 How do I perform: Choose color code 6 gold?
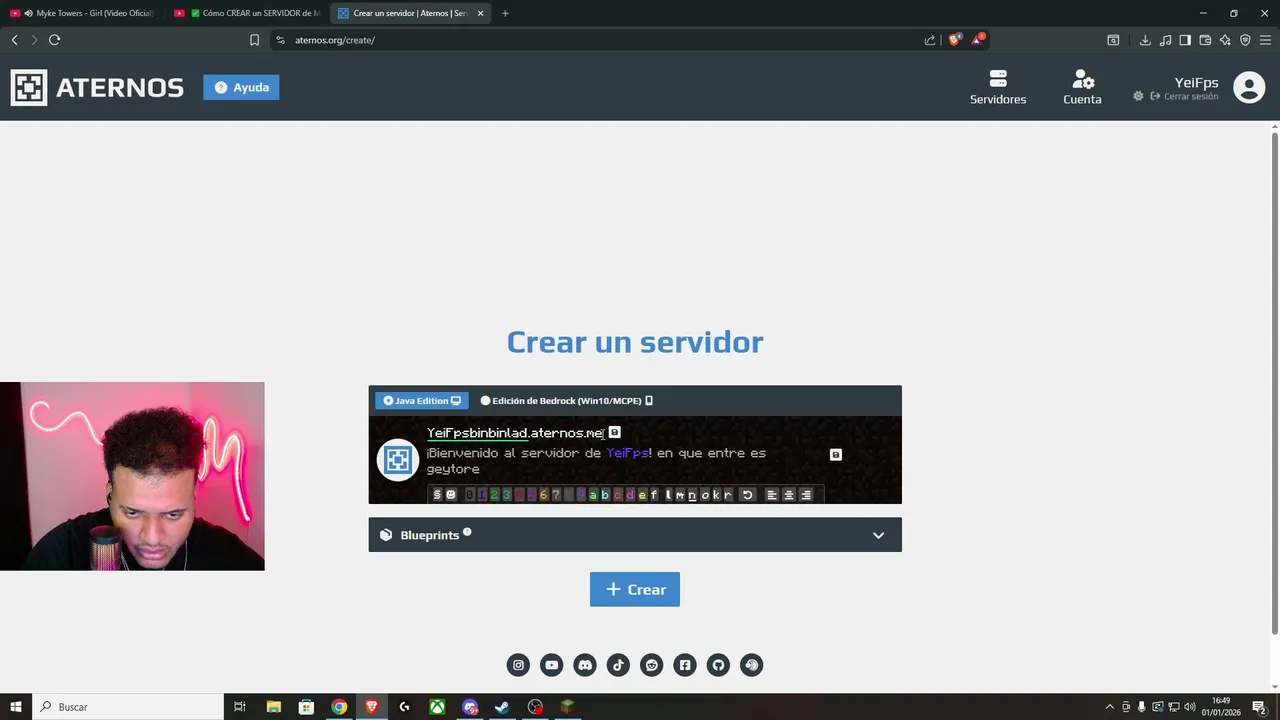(x=543, y=494)
